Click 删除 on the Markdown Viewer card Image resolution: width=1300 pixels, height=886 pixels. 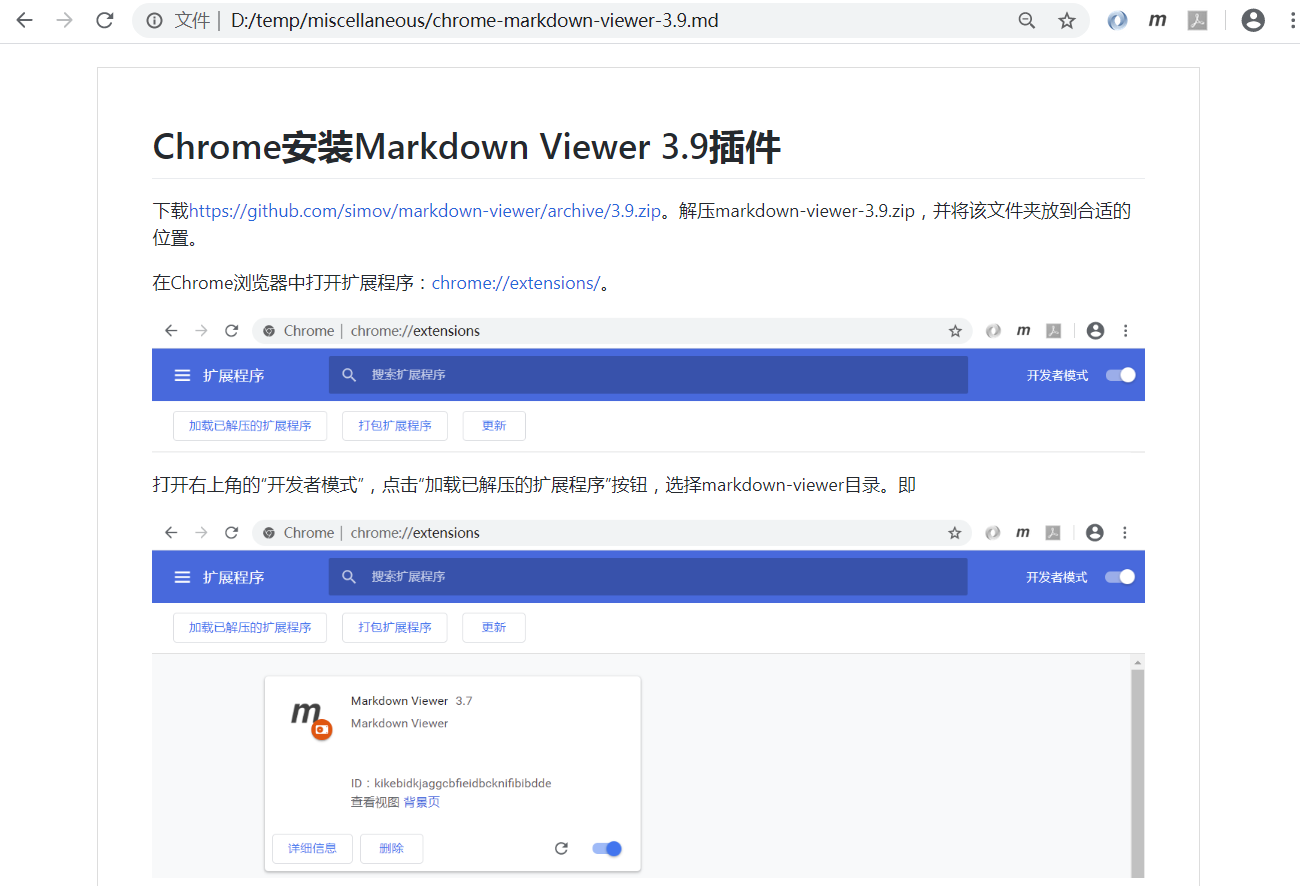pyautogui.click(x=391, y=847)
